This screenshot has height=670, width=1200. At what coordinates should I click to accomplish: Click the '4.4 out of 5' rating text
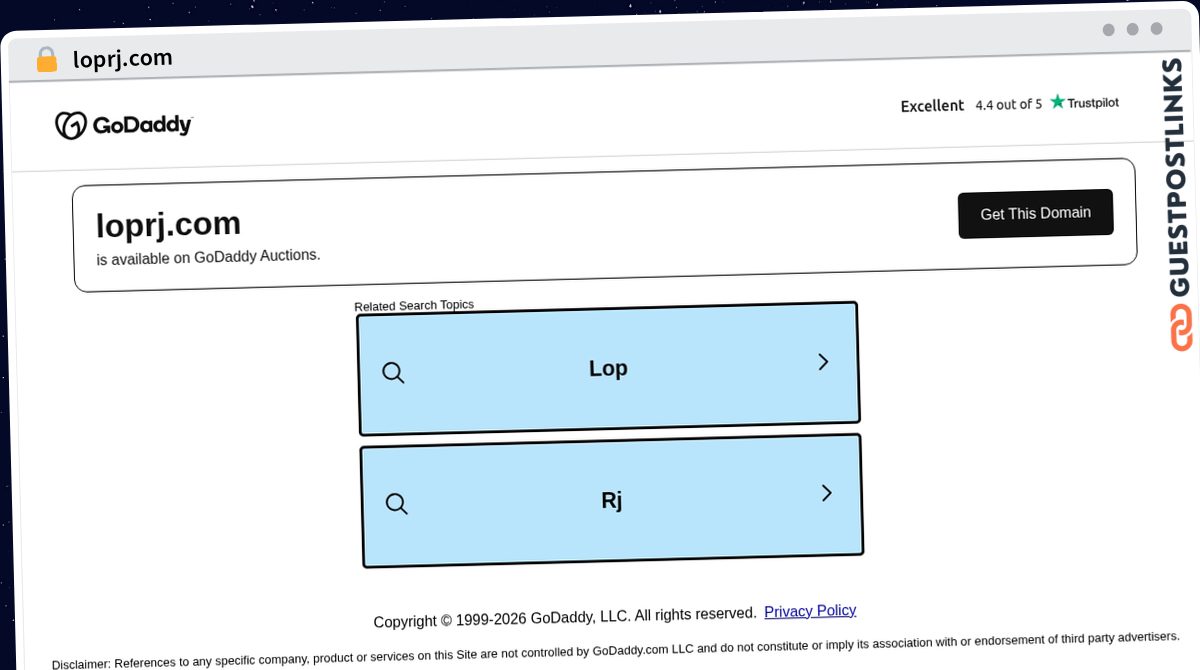(x=1008, y=104)
